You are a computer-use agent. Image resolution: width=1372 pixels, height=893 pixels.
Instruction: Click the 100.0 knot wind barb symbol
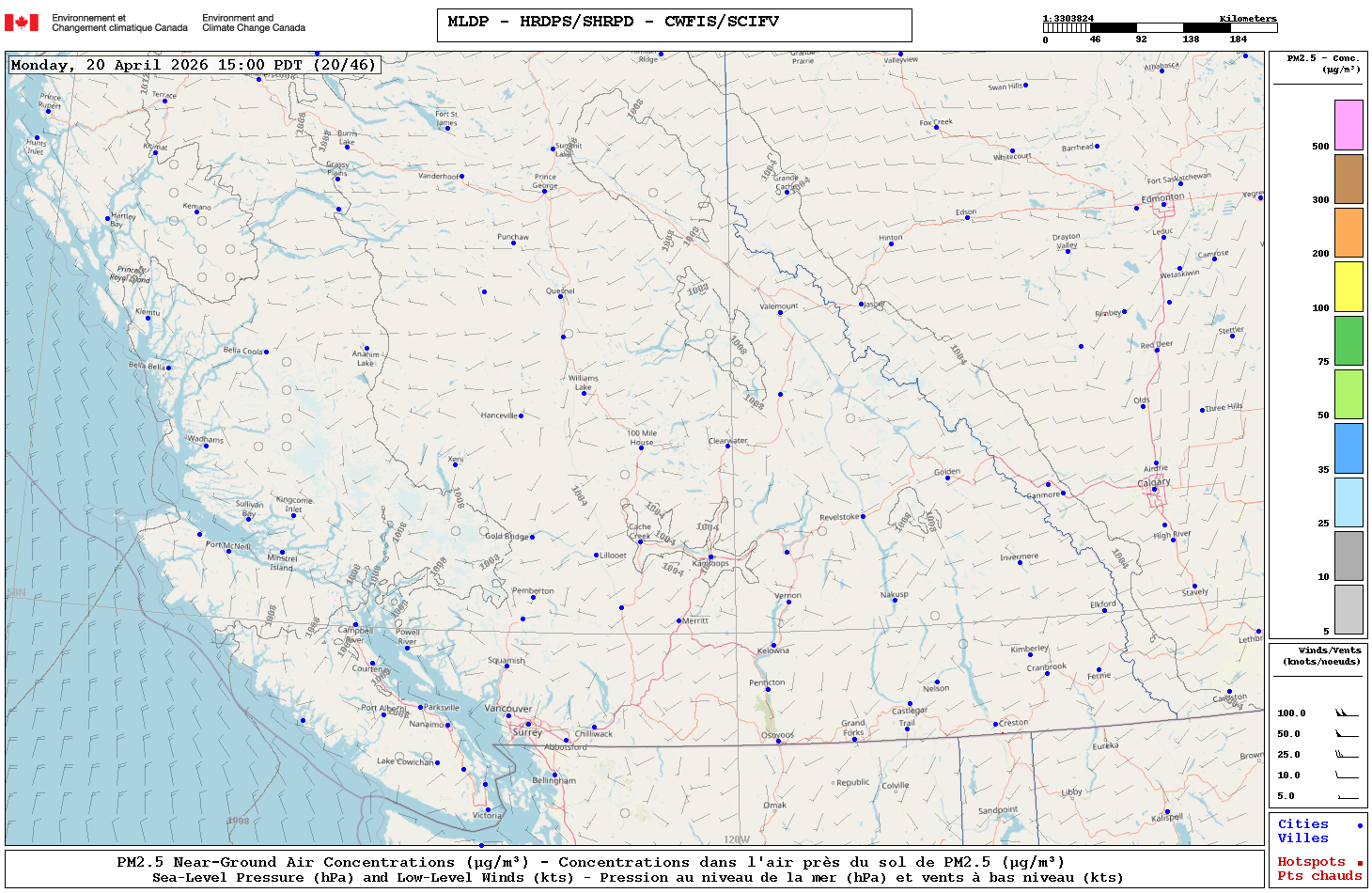pos(1346,713)
